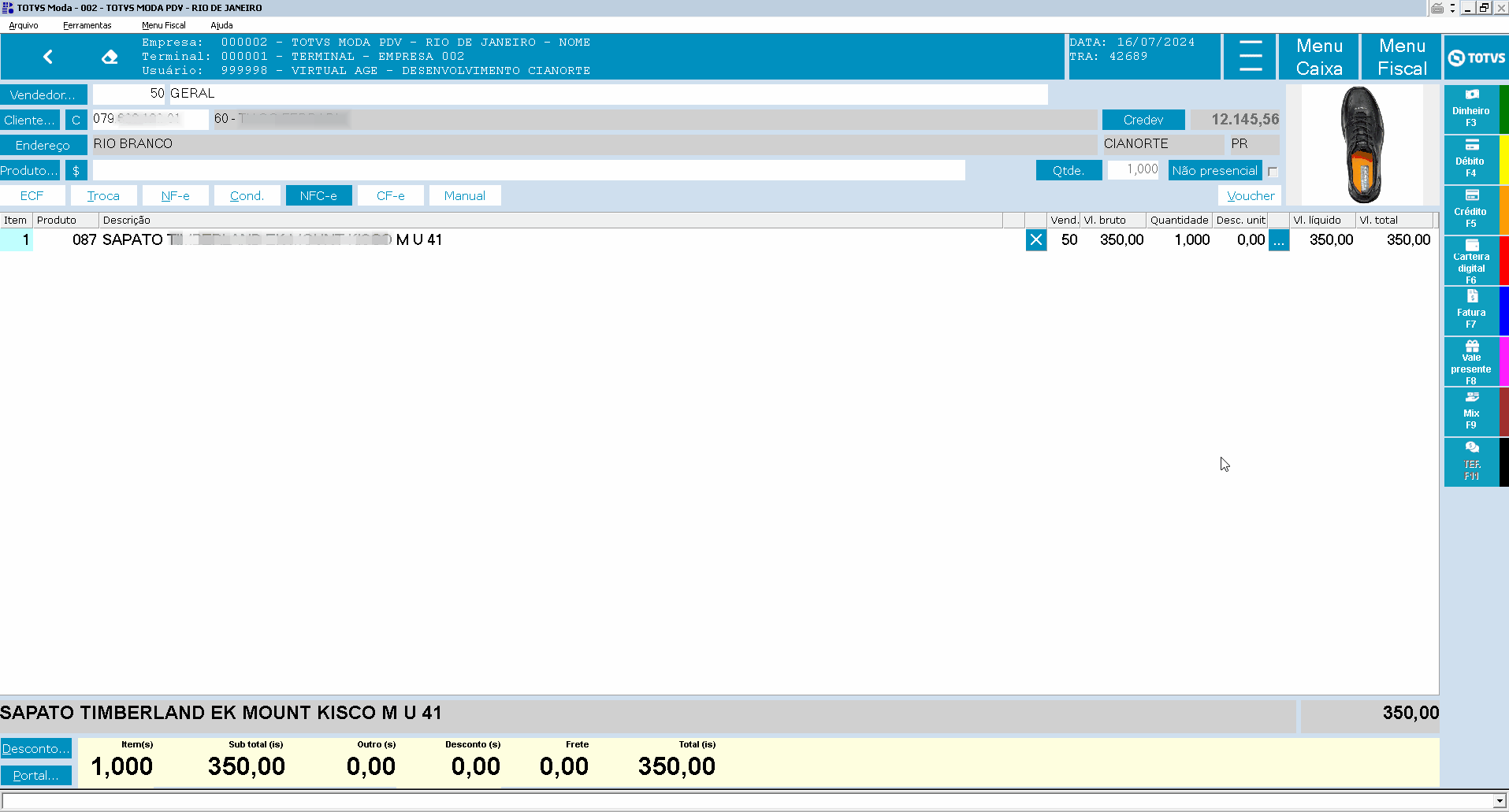Open the Portal... link button

[35, 775]
